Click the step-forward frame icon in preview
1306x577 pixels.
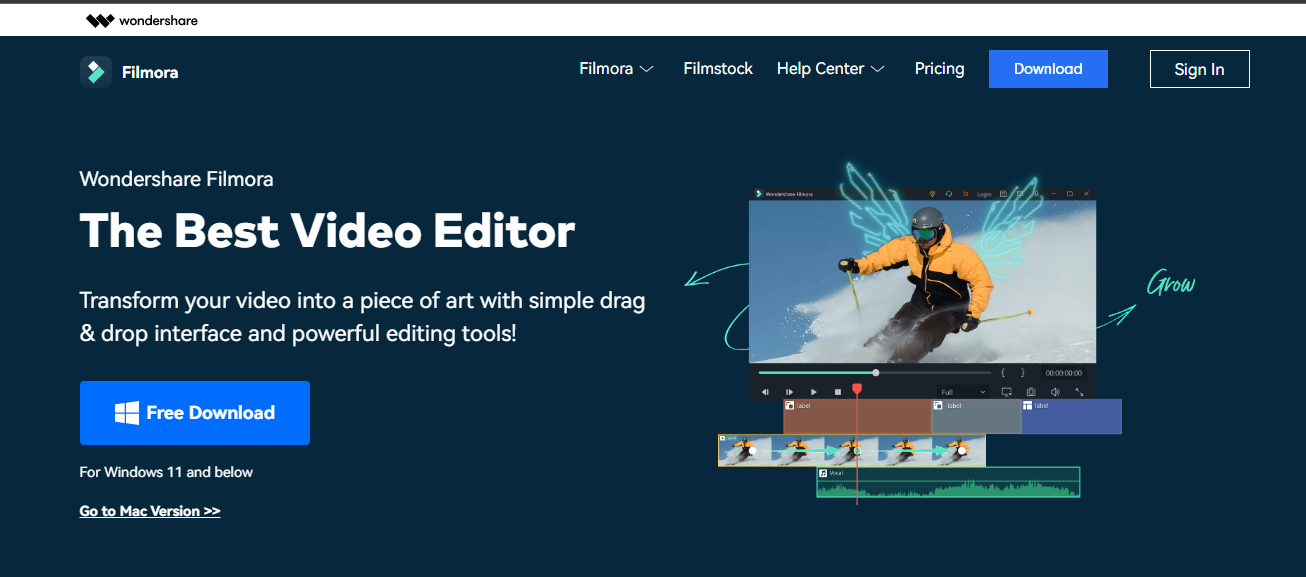(789, 392)
